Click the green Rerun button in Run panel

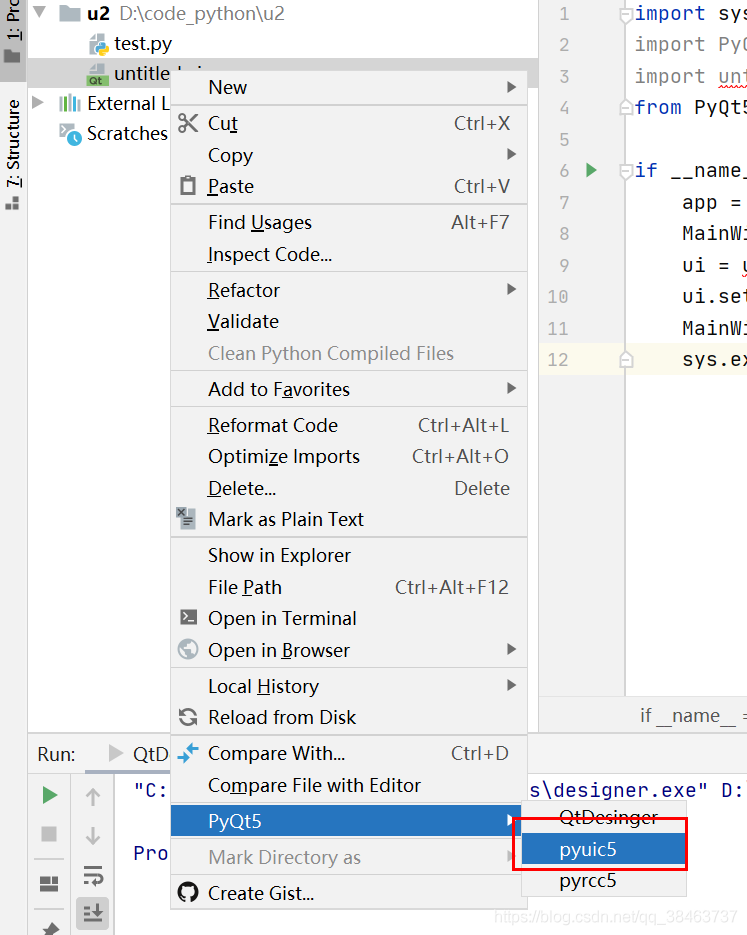coord(49,796)
